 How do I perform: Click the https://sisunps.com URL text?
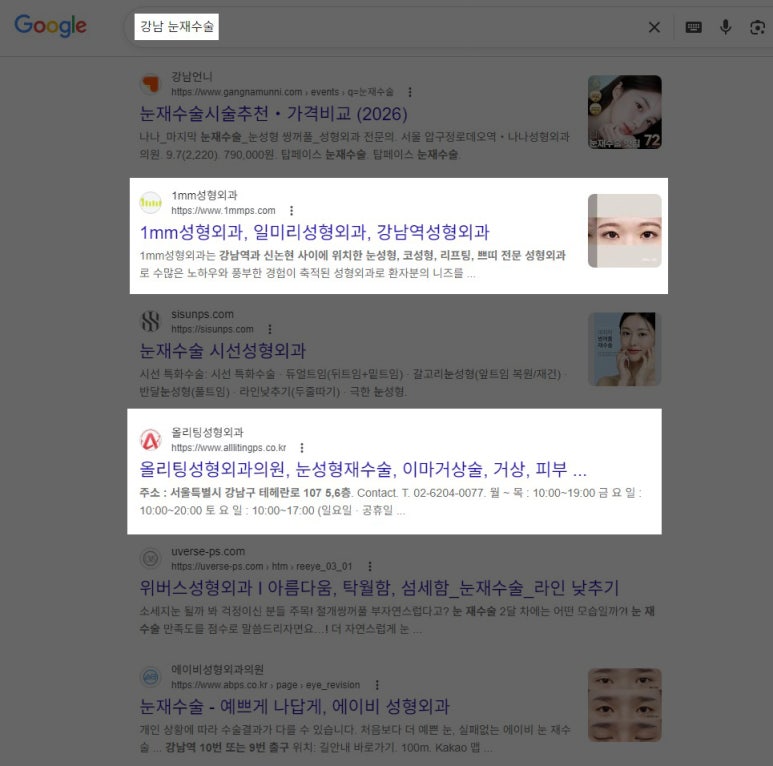tap(212, 329)
